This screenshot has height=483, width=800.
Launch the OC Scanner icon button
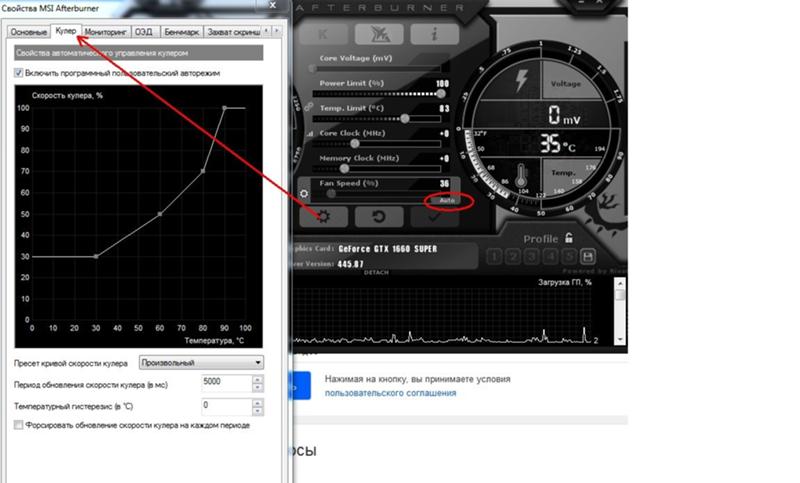coord(379,34)
